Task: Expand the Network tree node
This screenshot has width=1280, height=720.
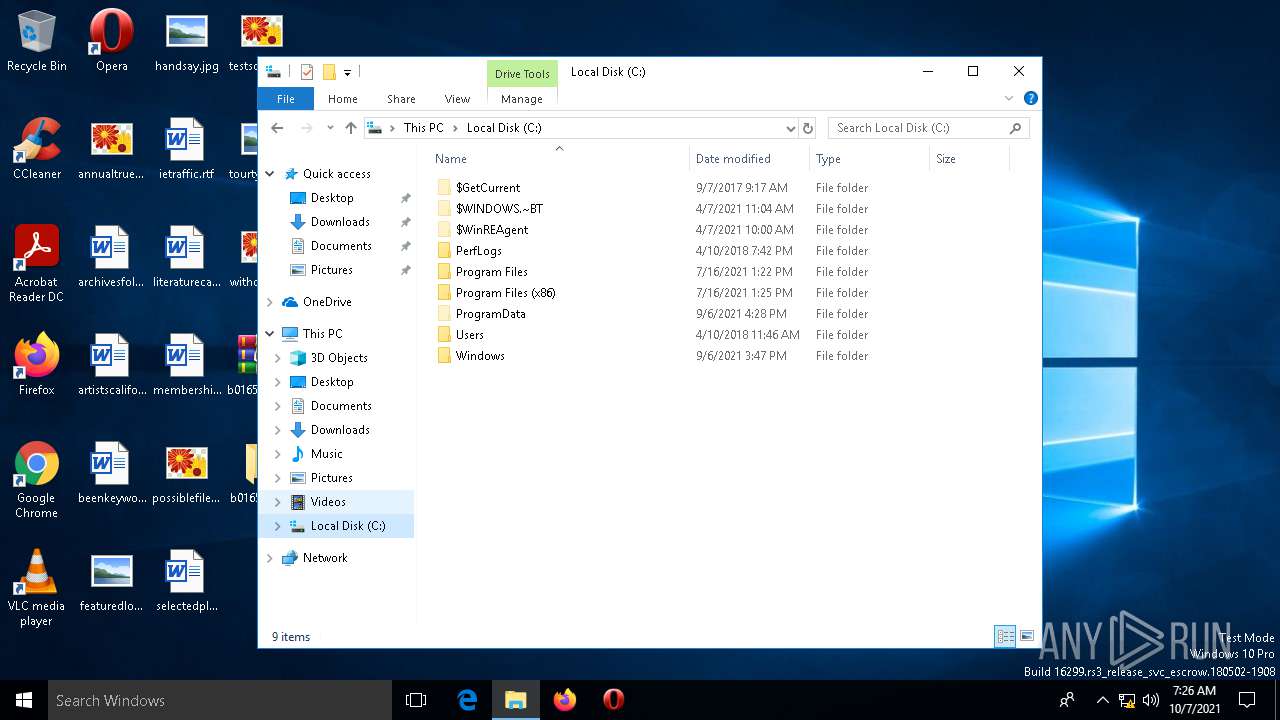Action: coord(270,558)
